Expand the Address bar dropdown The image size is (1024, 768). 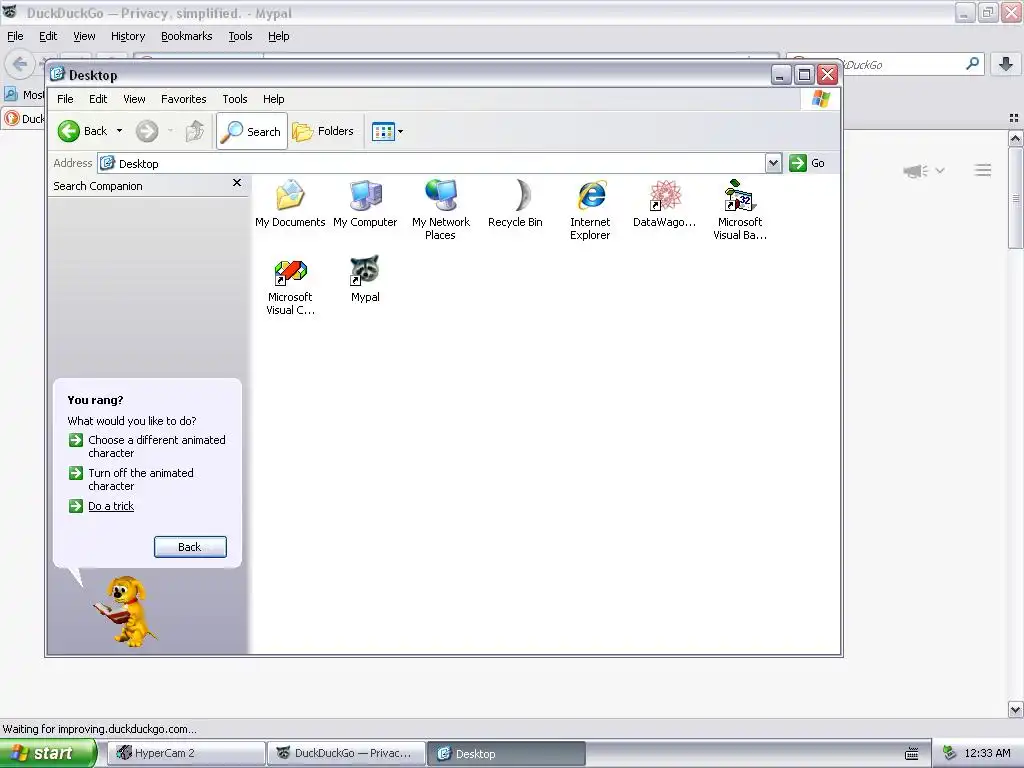pos(773,163)
